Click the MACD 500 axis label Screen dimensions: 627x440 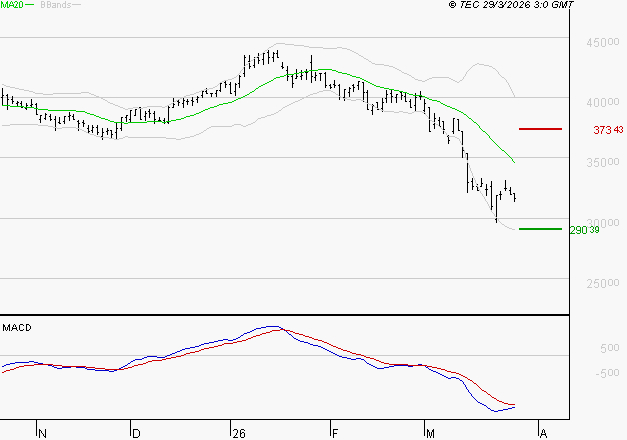coord(609,348)
